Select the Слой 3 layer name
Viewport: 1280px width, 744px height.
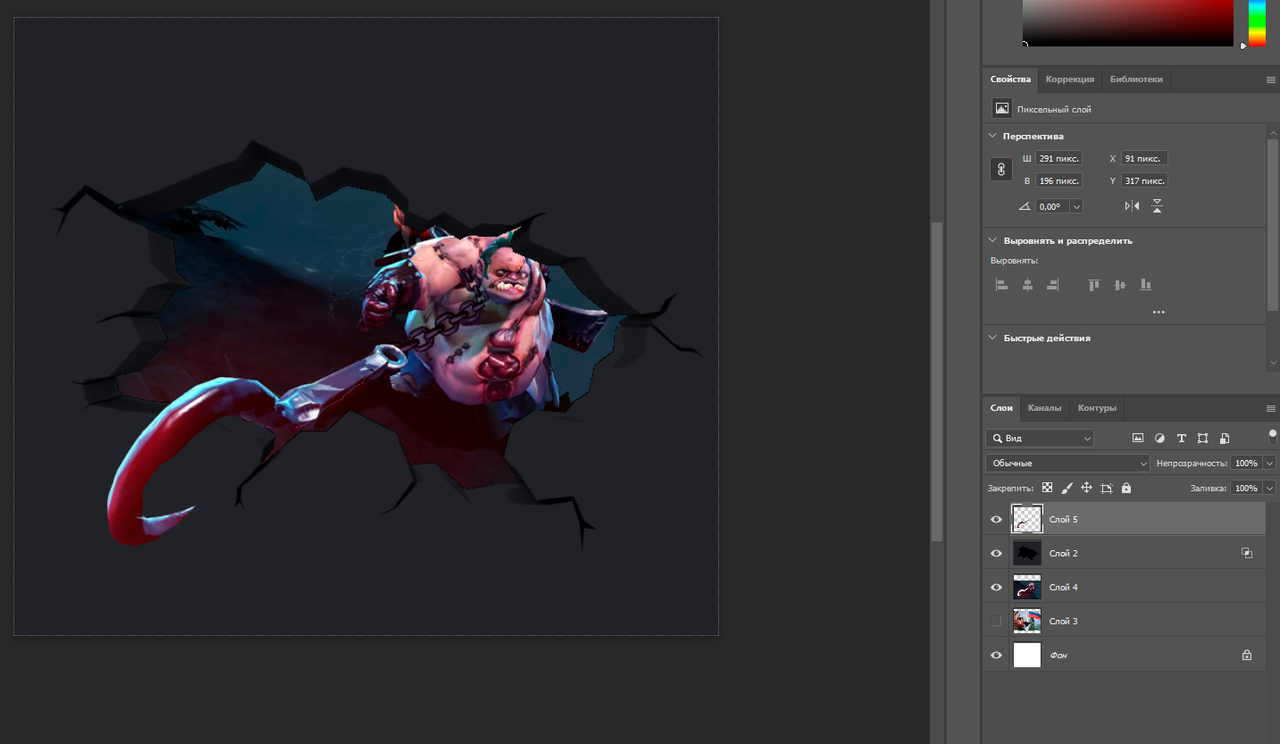point(1063,621)
